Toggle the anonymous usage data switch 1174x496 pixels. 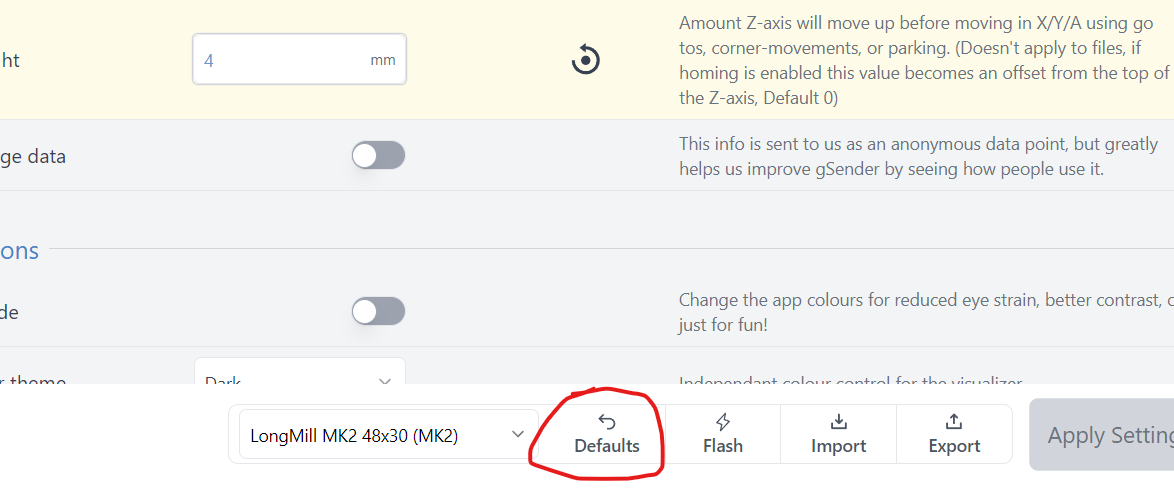point(378,156)
